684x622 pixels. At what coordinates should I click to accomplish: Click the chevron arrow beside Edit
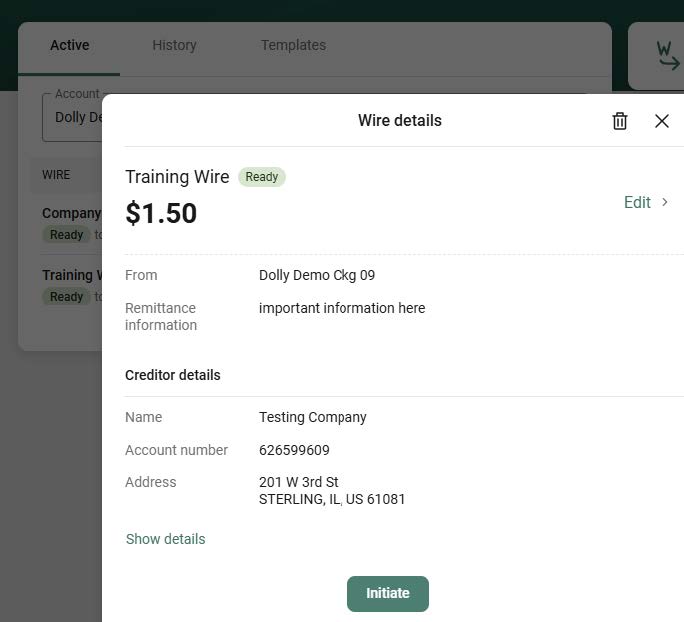(x=665, y=202)
